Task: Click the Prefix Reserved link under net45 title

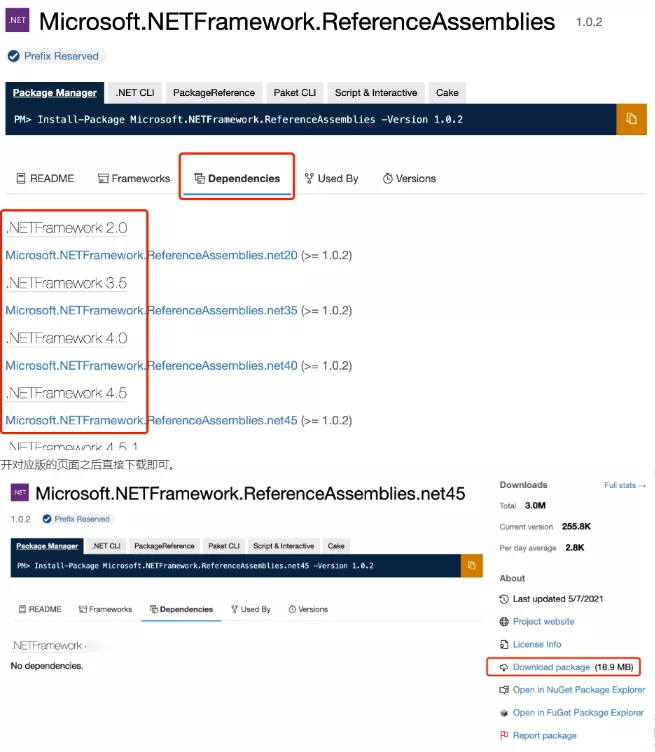Action: click(x=82, y=519)
